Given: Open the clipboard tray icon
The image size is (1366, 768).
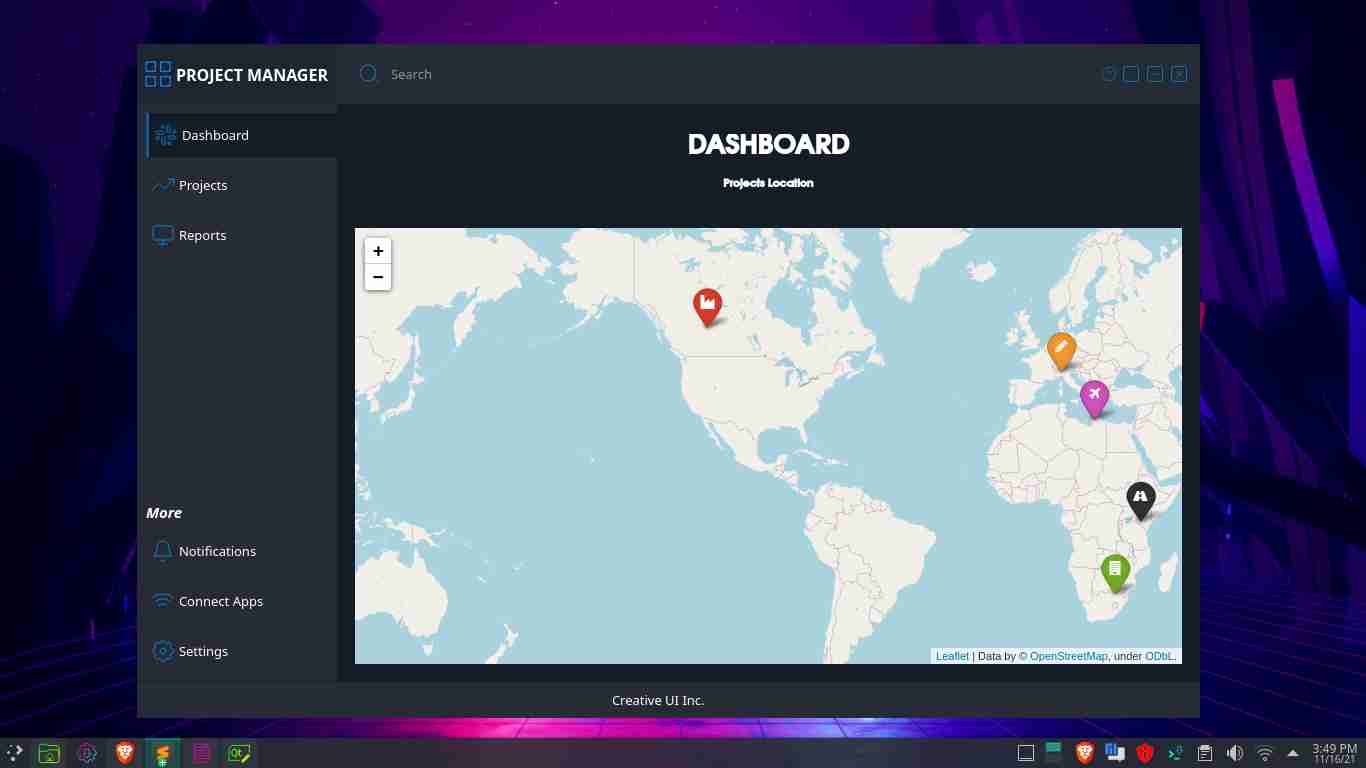Looking at the screenshot, I should (x=1205, y=753).
